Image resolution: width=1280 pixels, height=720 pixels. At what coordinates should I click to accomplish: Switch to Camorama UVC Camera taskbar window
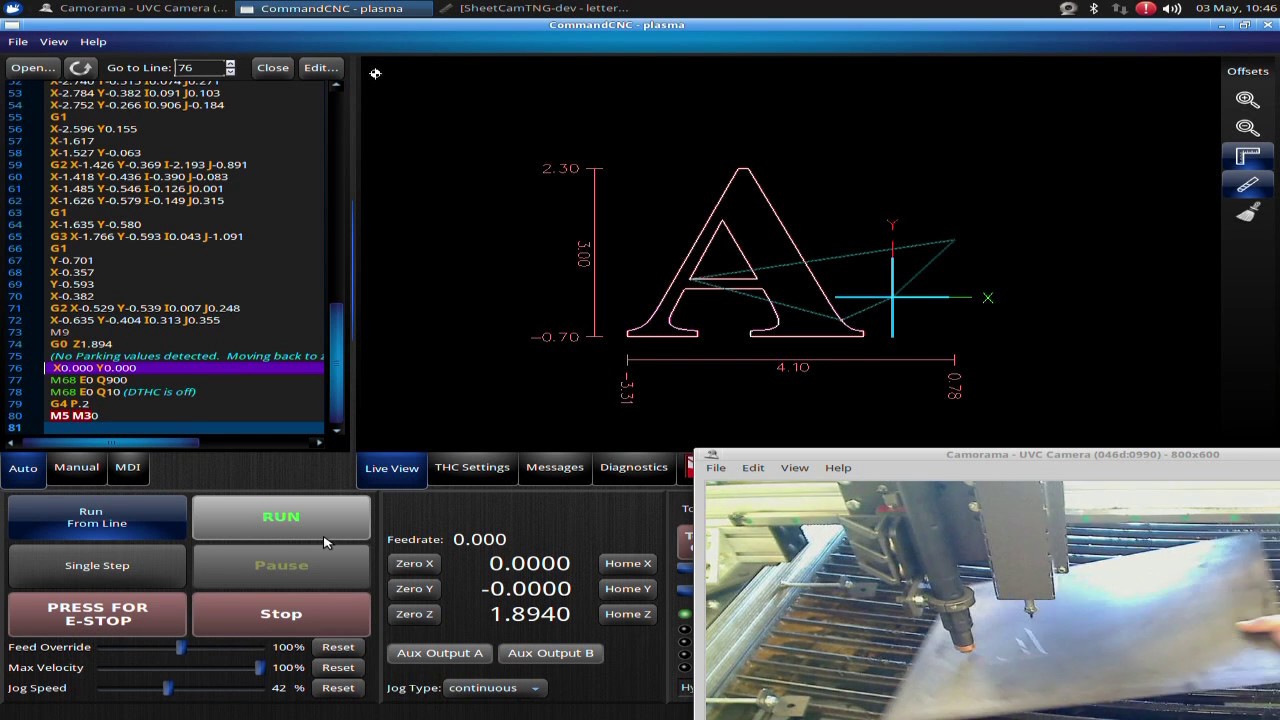click(x=134, y=8)
